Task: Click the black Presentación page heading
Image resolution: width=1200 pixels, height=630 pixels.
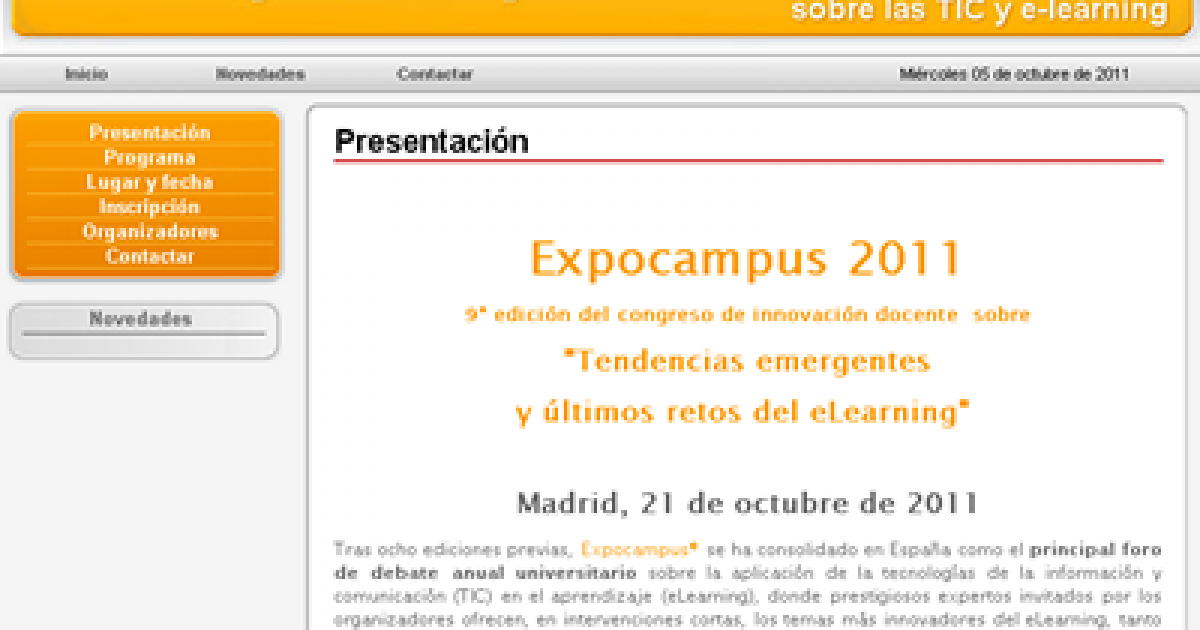Action: [x=431, y=142]
